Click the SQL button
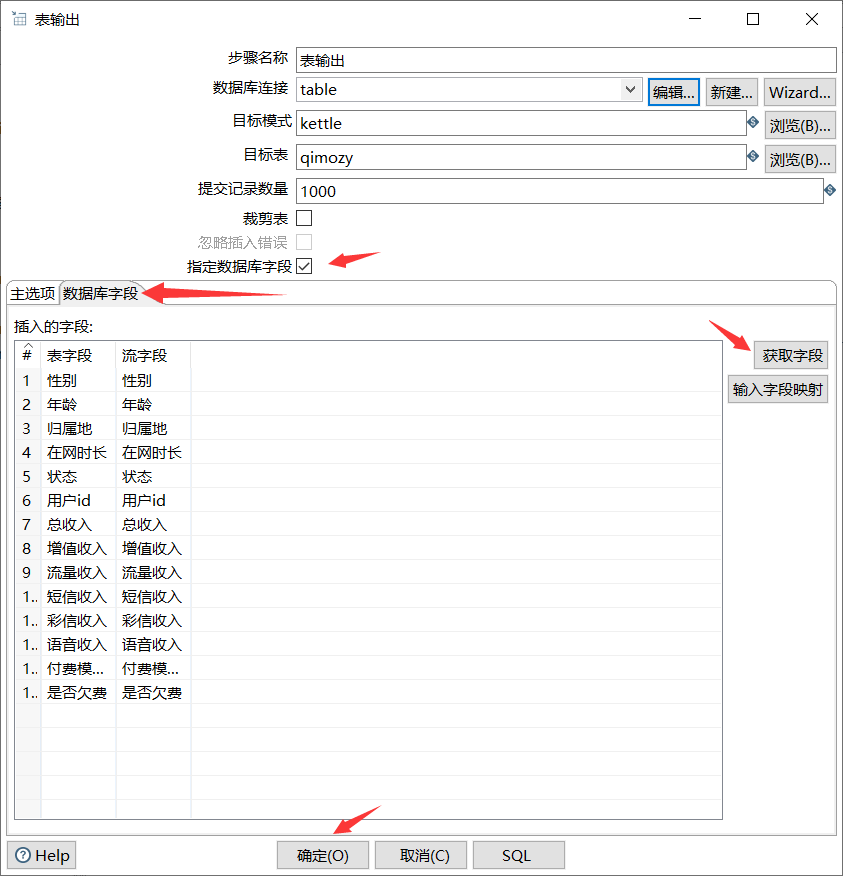The width and height of the screenshot is (843, 876). 519,855
